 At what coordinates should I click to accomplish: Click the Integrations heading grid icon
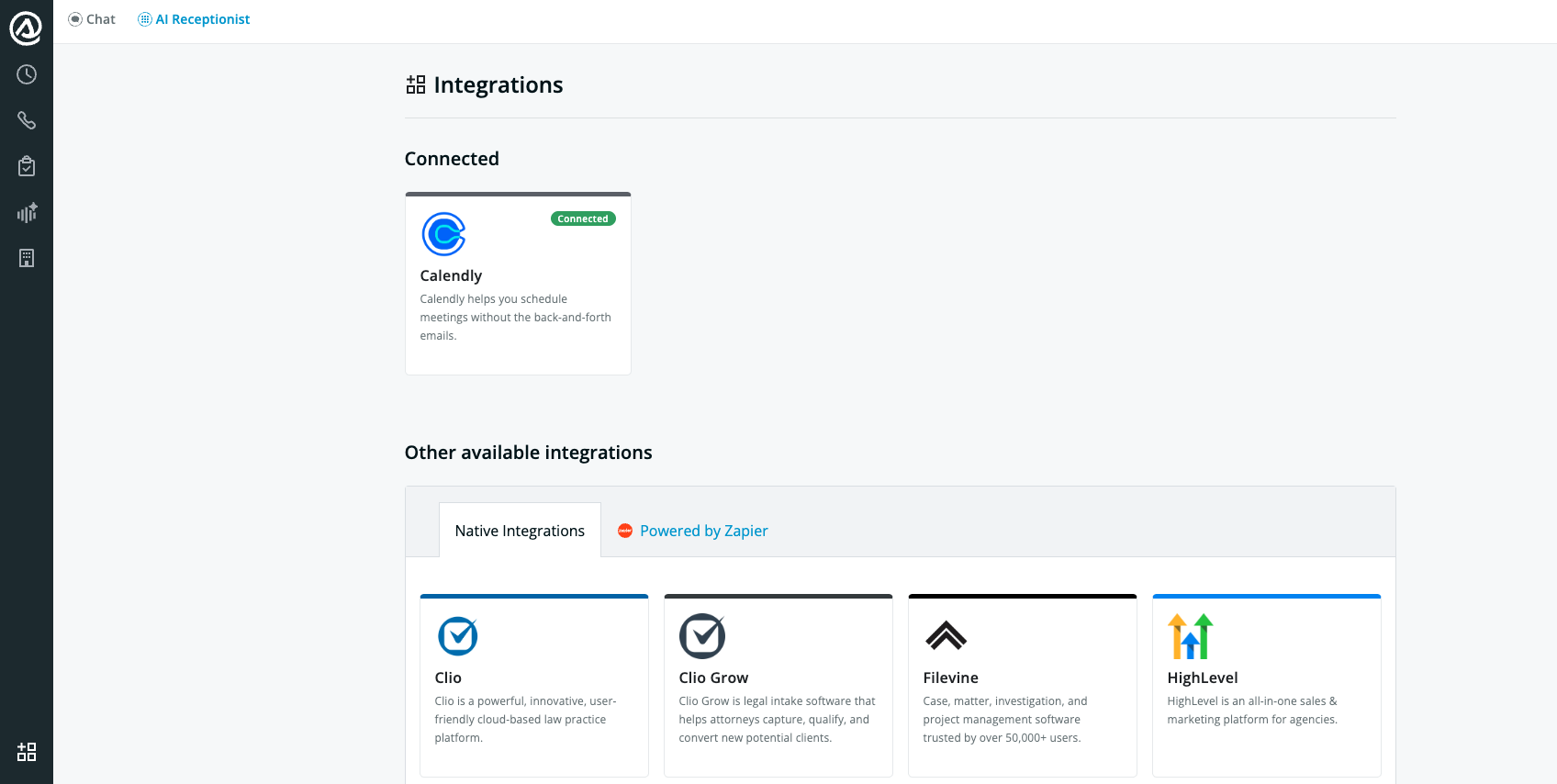point(416,84)
